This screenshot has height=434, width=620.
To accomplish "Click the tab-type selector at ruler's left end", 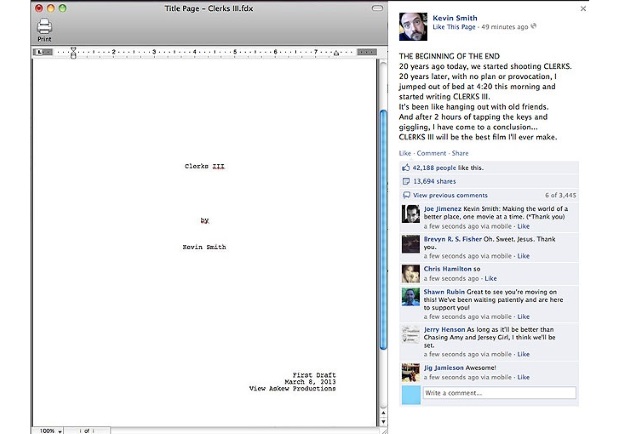I will tap(40, 52).
